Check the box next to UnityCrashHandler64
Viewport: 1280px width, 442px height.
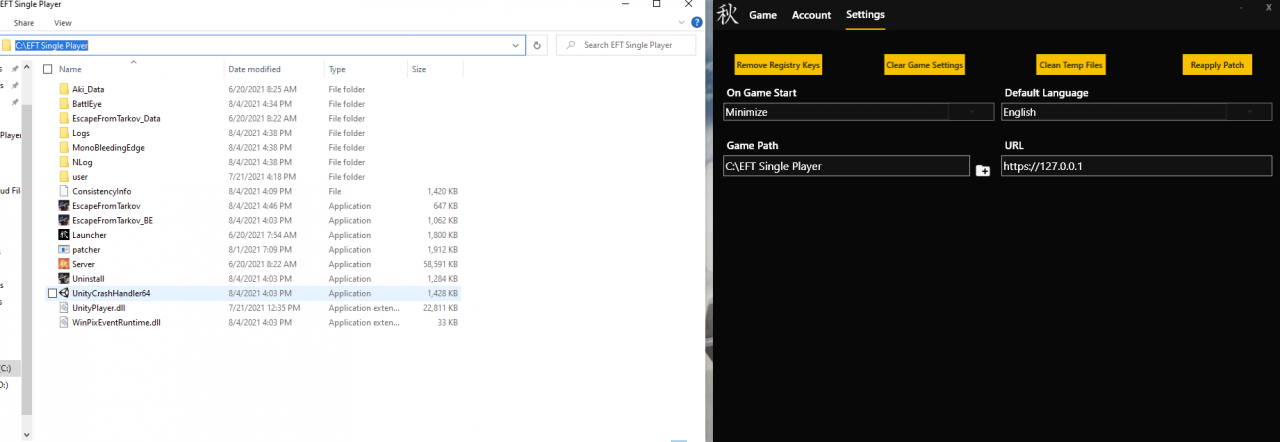(x=52, y=293)
